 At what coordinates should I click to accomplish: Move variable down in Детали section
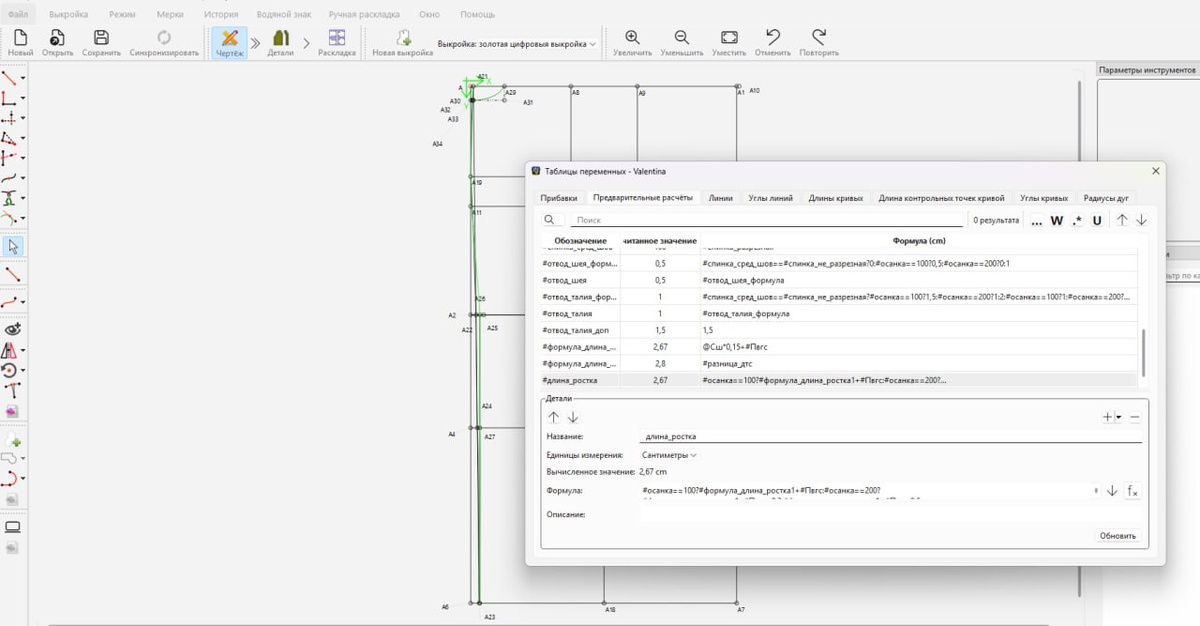(x=573, y=417)
